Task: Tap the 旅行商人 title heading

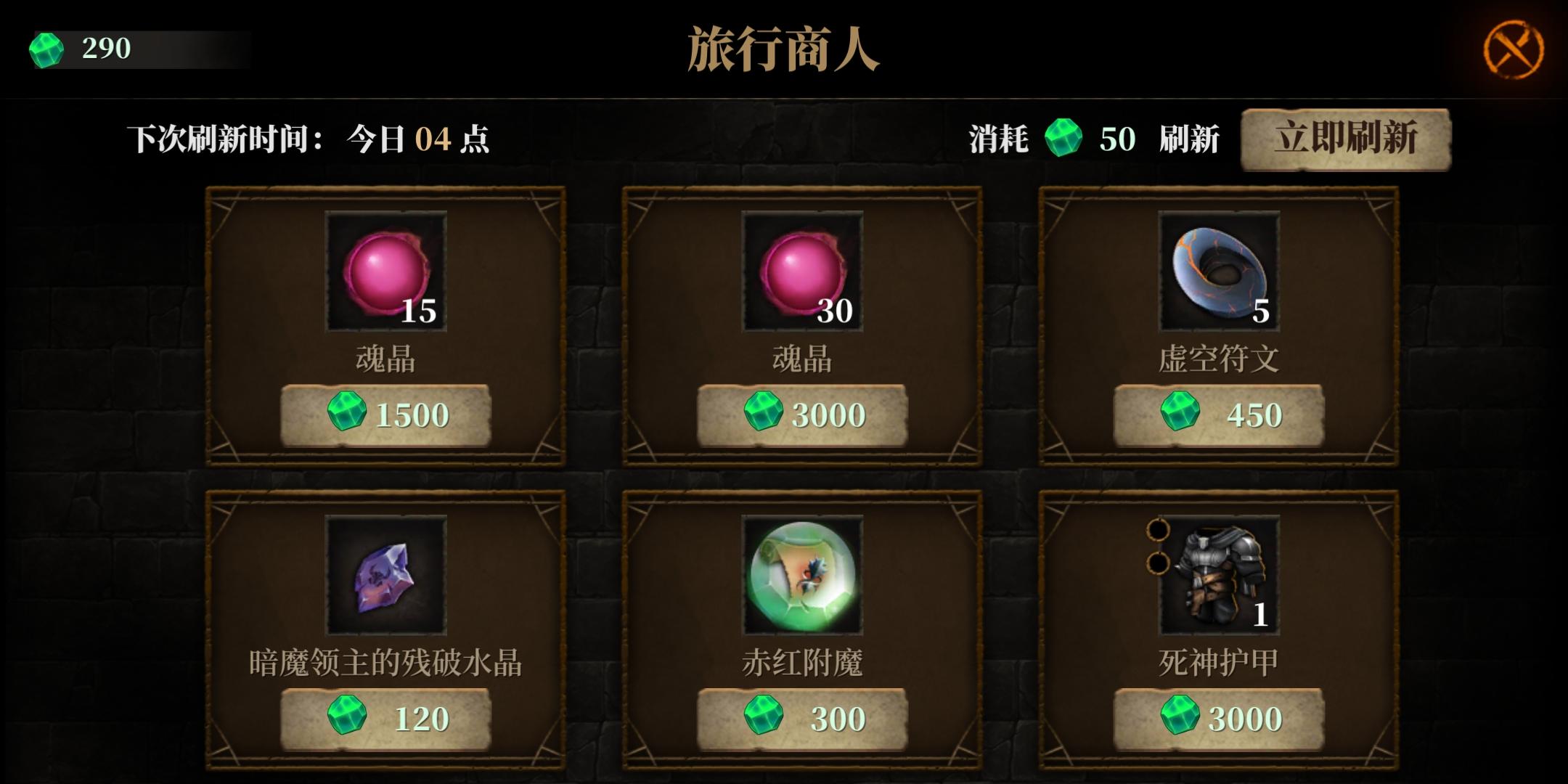Action: coord(783,49)
